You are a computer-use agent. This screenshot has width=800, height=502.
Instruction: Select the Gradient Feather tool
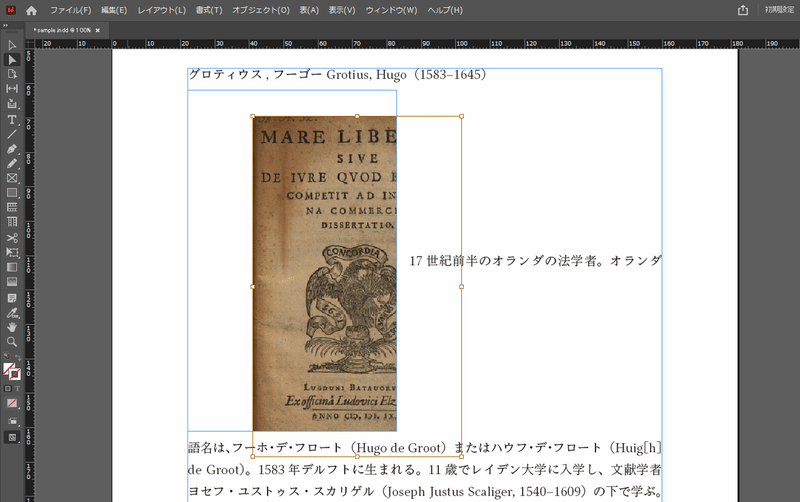click(x=12, y=282)
